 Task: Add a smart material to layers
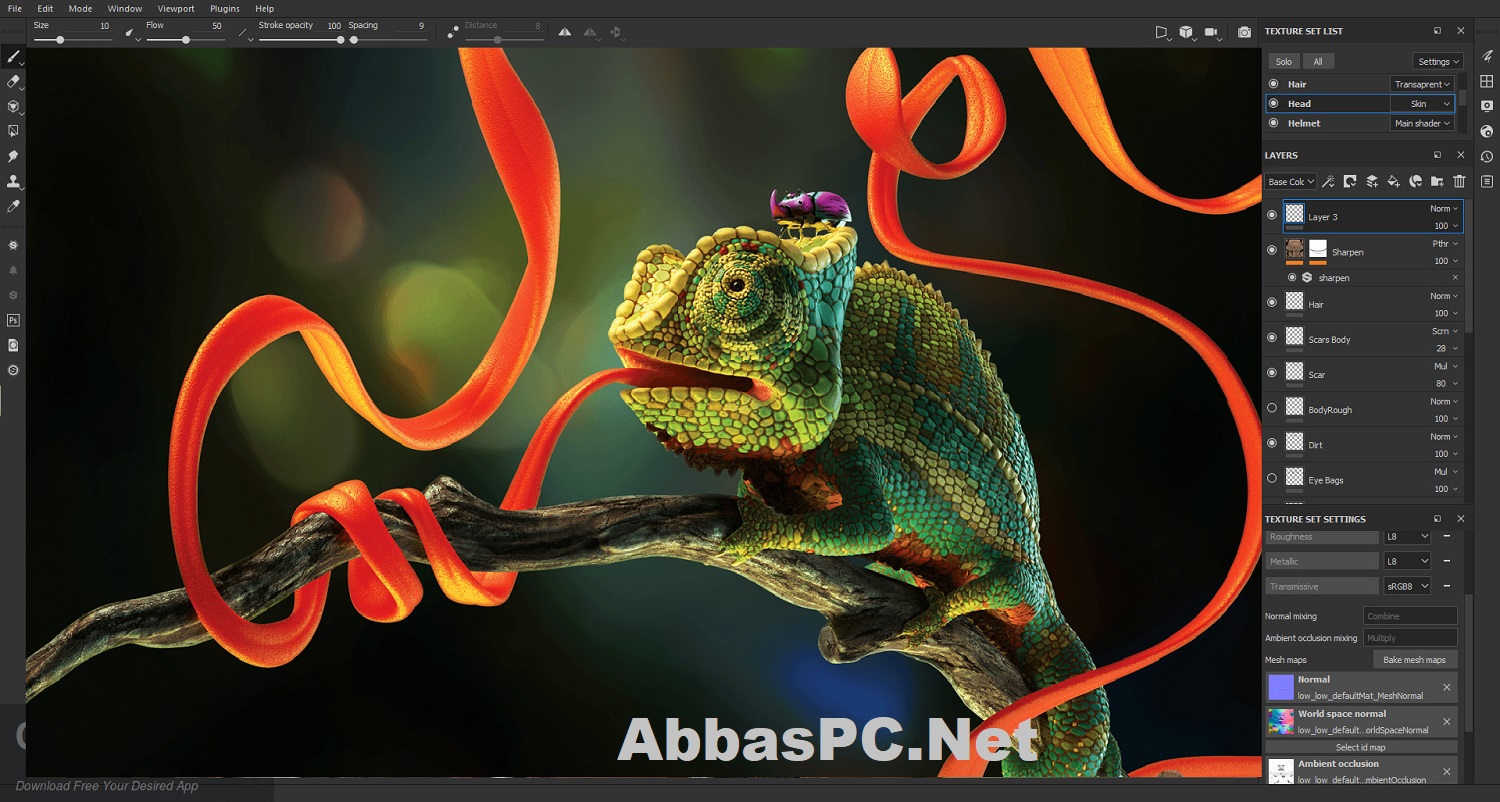click(x=1415, y=181)
